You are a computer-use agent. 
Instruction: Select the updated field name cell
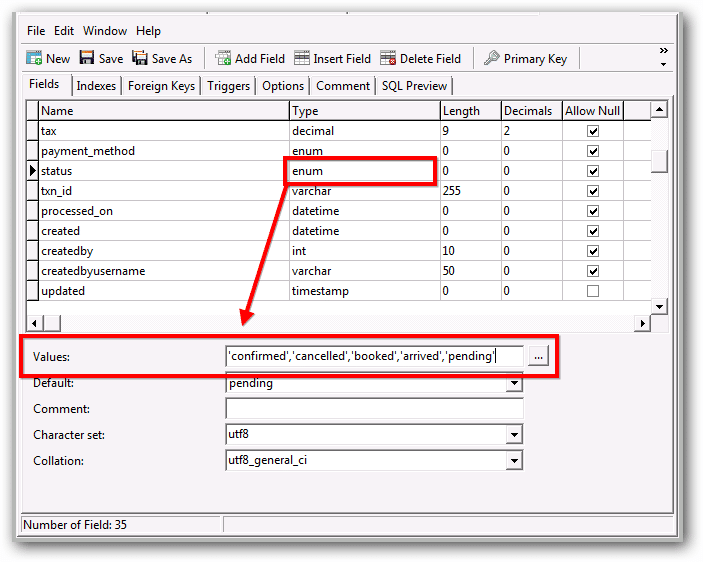164,291
